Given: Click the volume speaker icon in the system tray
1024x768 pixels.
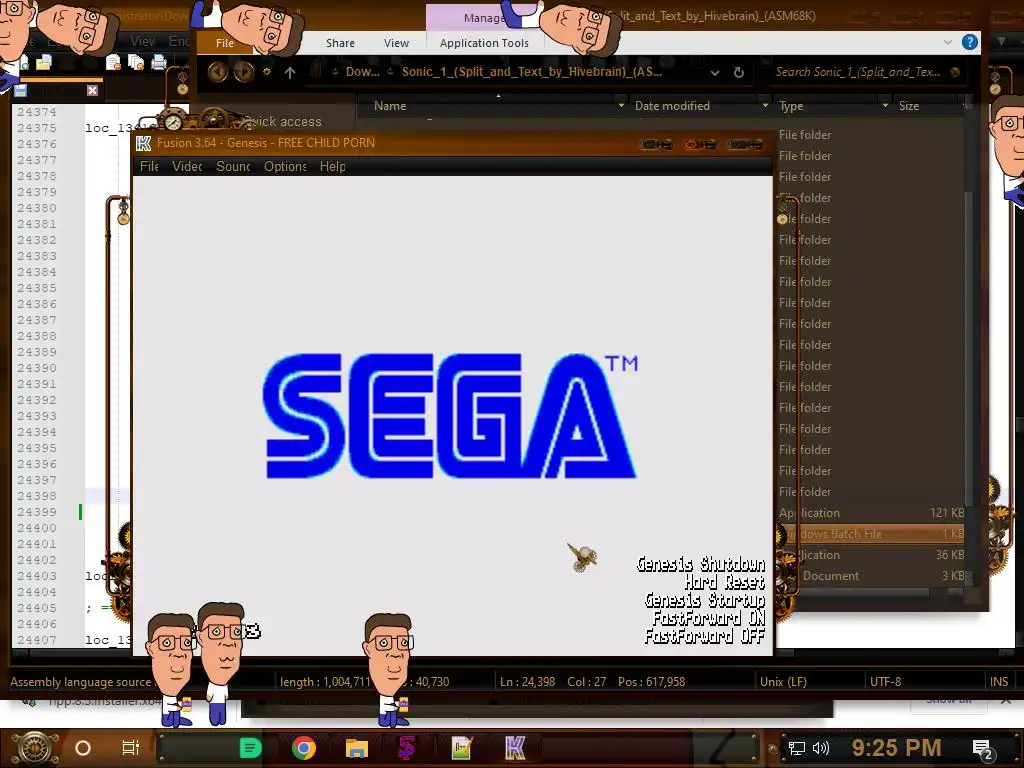Looking at the screenshot, I should tap(820, 748).
